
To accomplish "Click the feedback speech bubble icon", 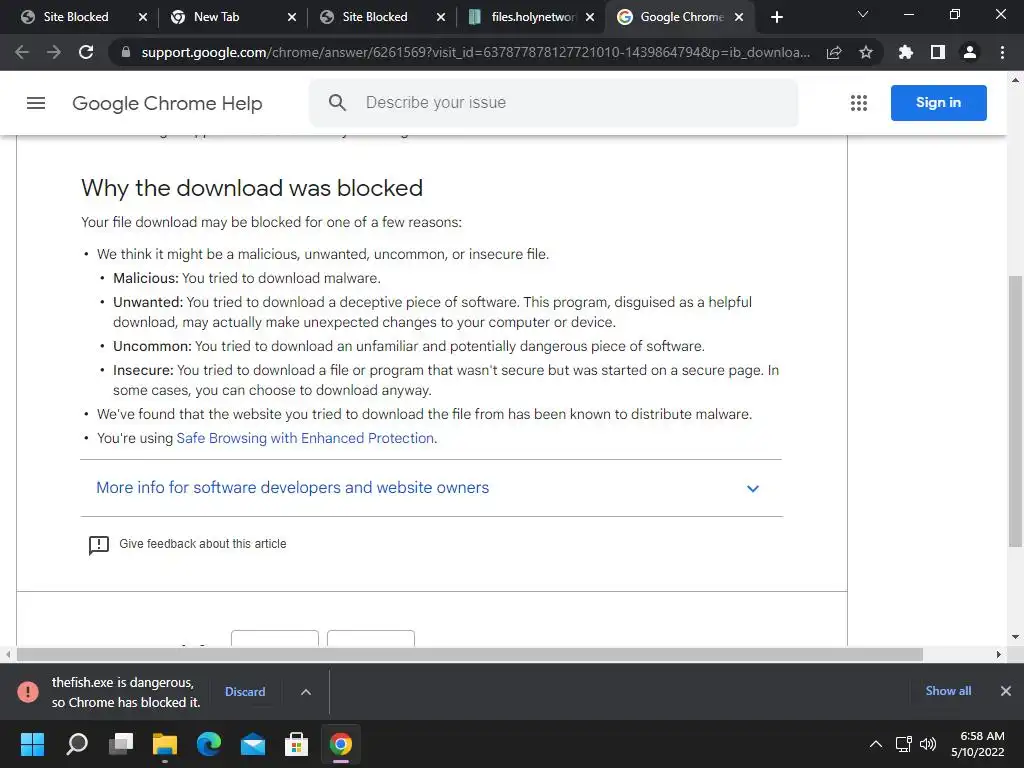I will 99,545.
